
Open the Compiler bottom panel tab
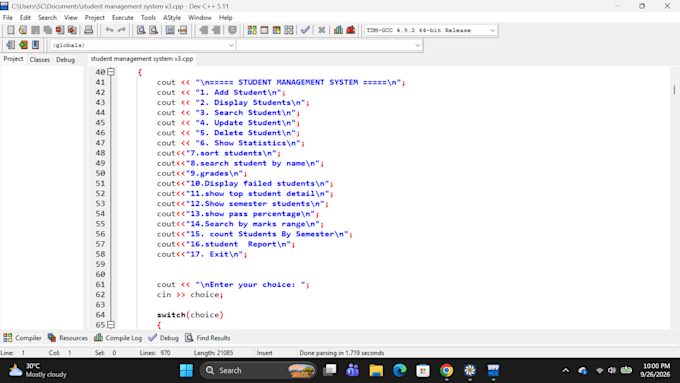point(23,337)
